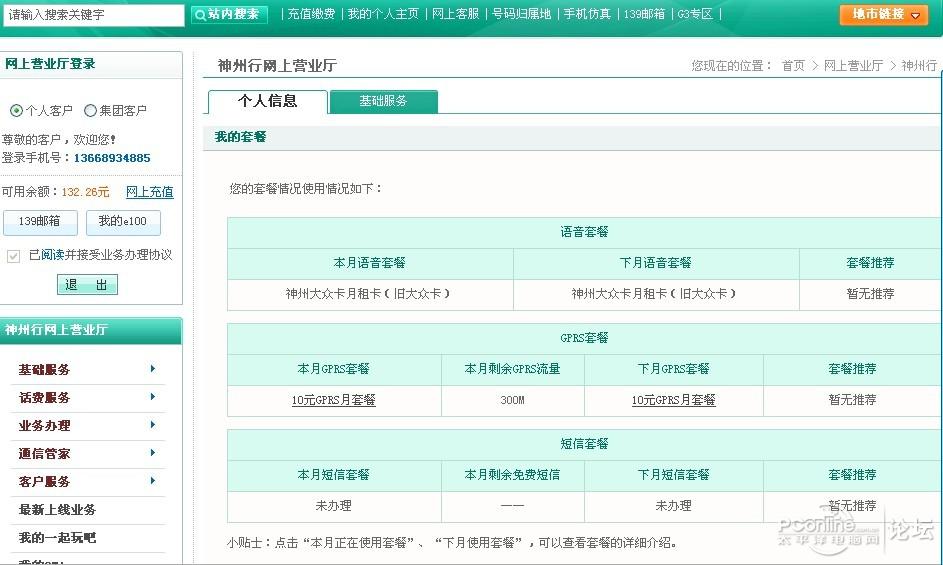The height and width of the screenshot is (565, 943).
Task: Open 号码归属地 in top navigation
Action: click(521, 14)
